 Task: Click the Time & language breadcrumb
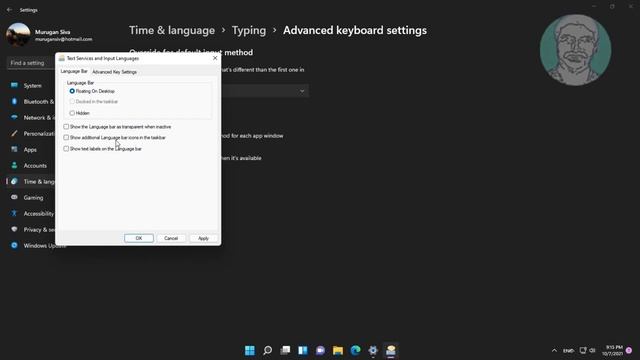coord(172,30)
